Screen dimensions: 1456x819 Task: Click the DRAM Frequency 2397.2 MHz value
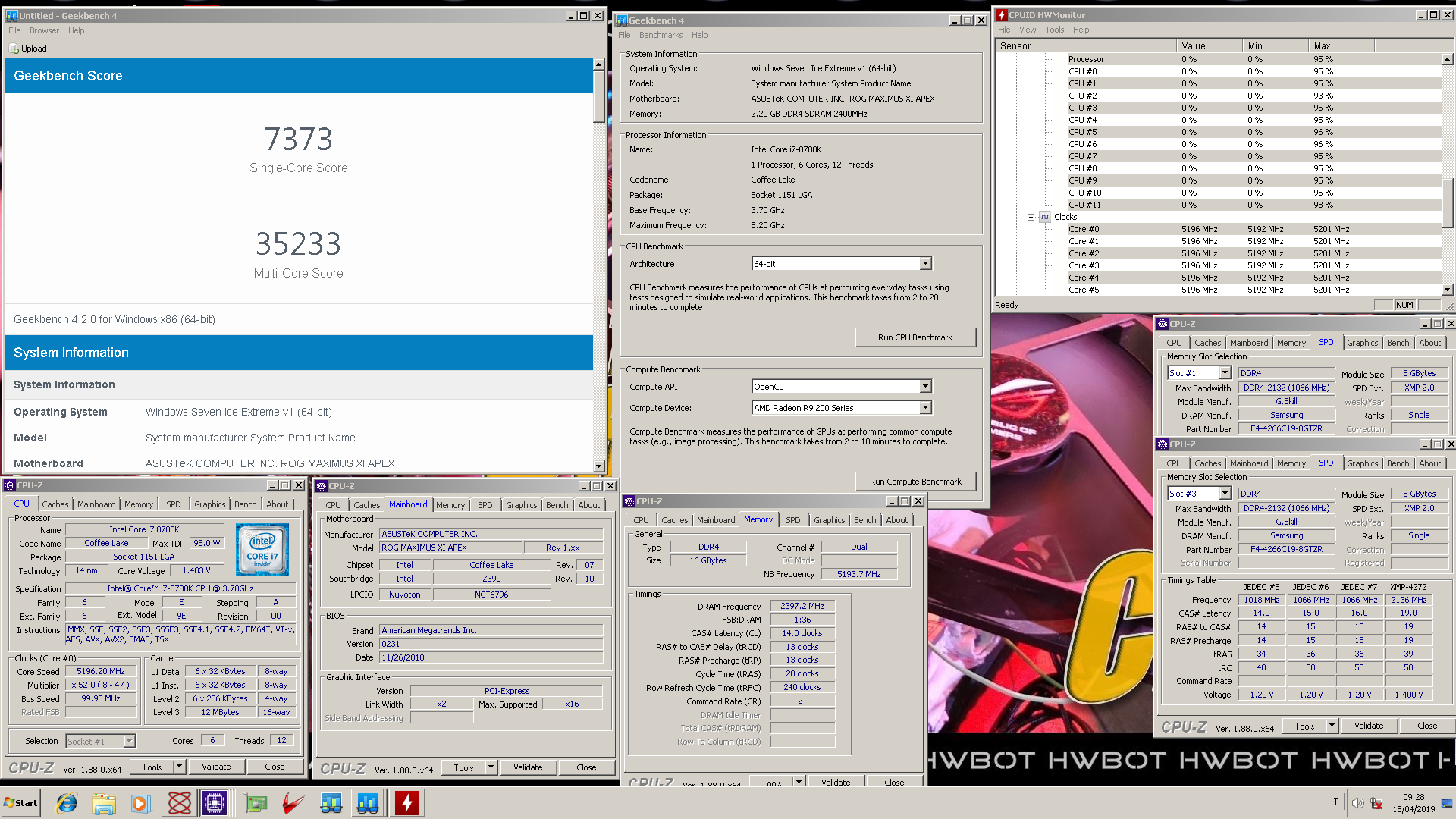click(x=802, y=607)
